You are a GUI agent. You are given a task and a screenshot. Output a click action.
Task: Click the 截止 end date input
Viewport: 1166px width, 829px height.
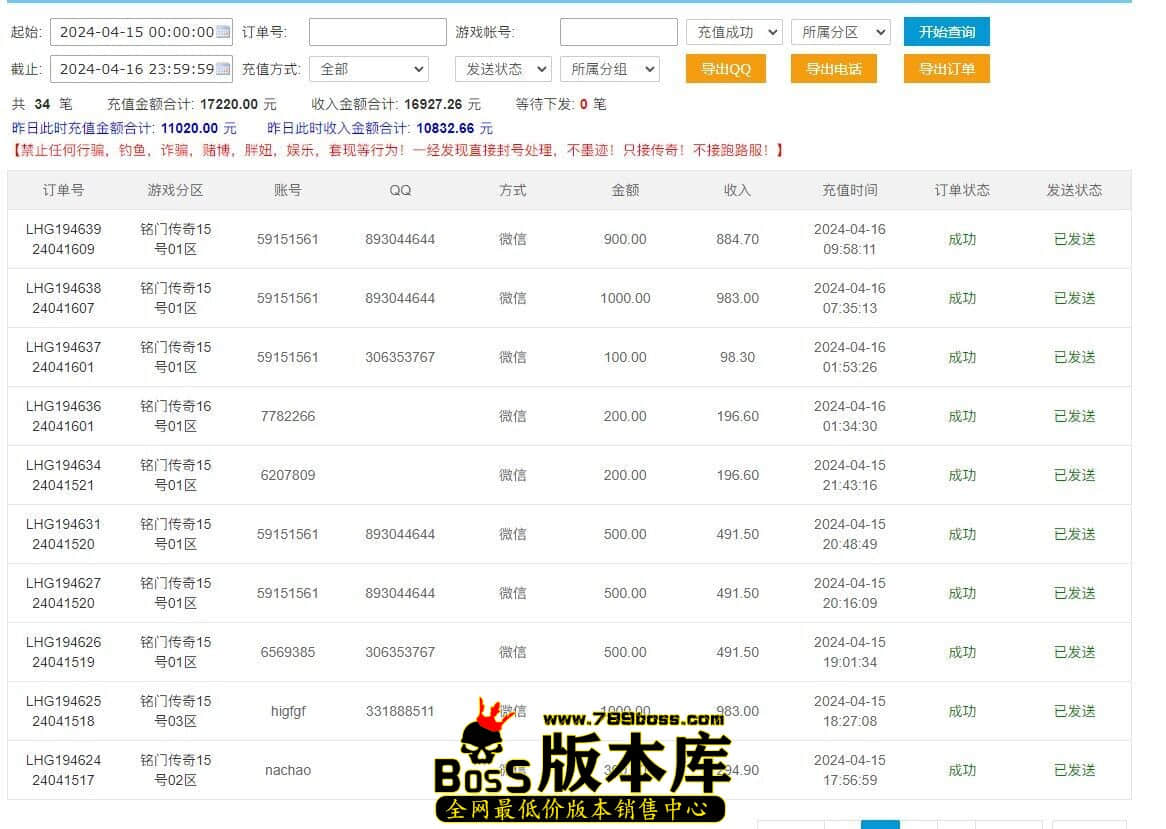[x=134, y=69]
